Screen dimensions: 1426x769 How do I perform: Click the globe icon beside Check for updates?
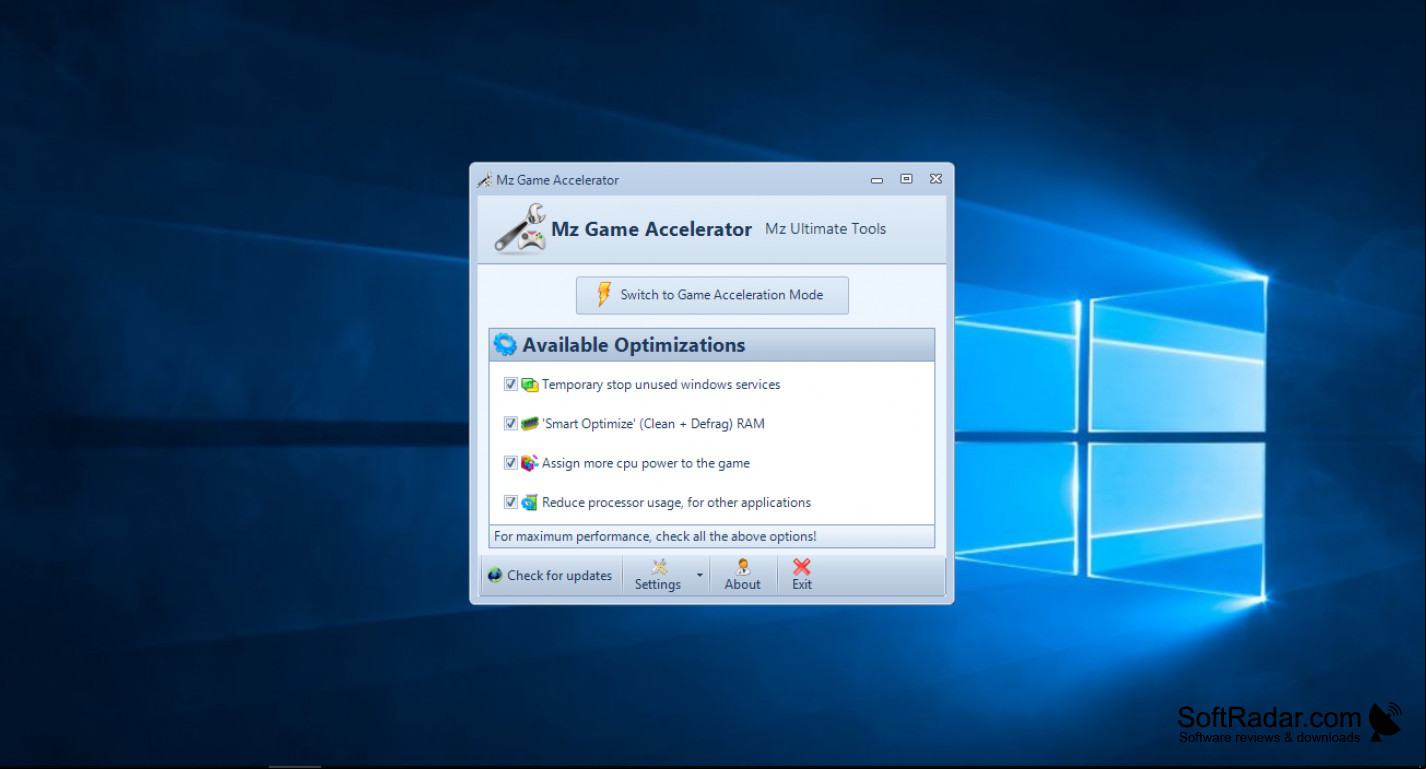click(494, 575)
